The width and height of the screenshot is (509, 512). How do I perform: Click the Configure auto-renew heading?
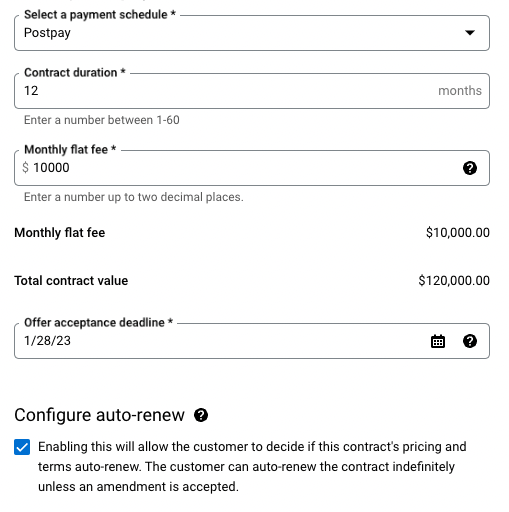(x=99, y=415)
